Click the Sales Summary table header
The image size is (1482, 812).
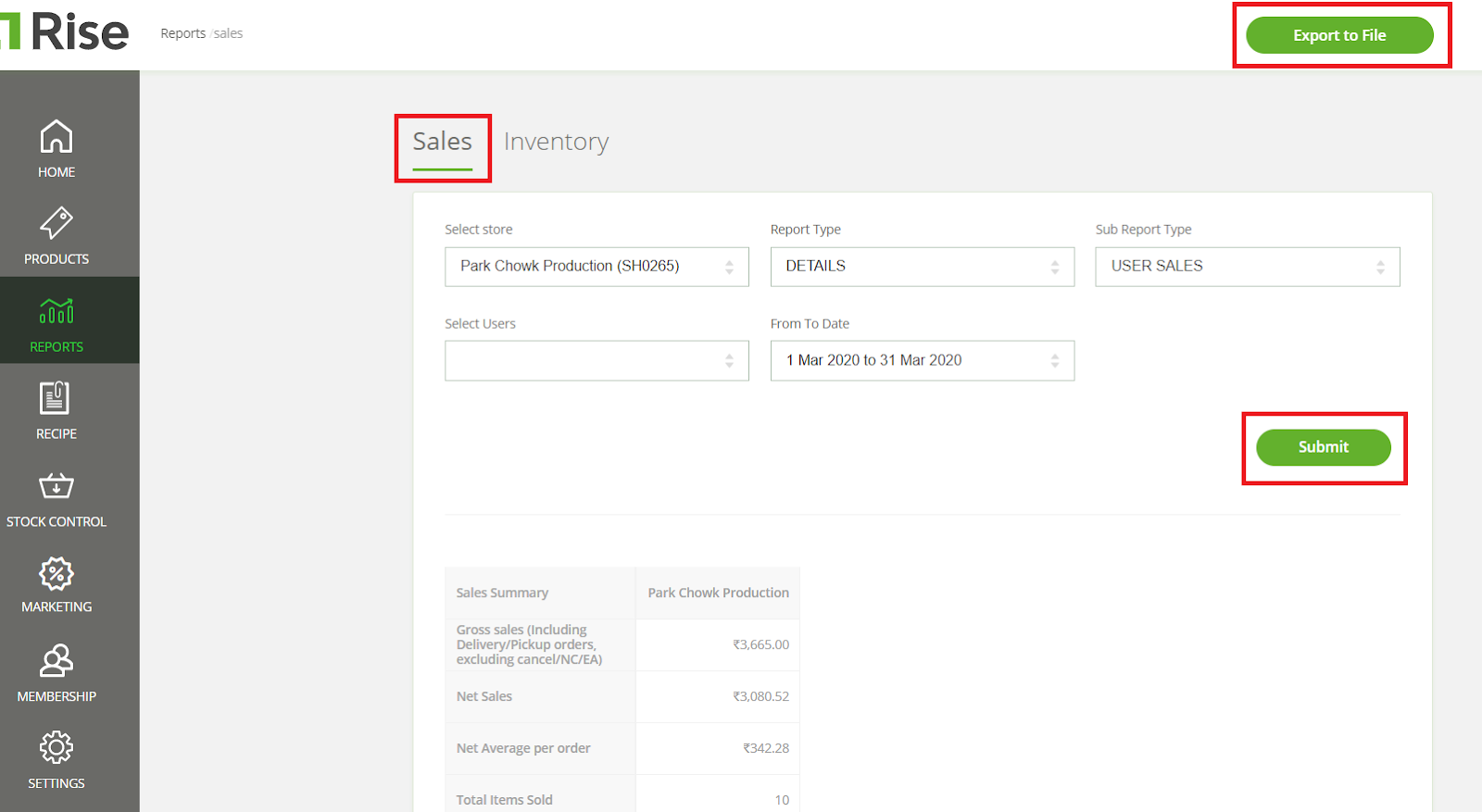point(502,593)
